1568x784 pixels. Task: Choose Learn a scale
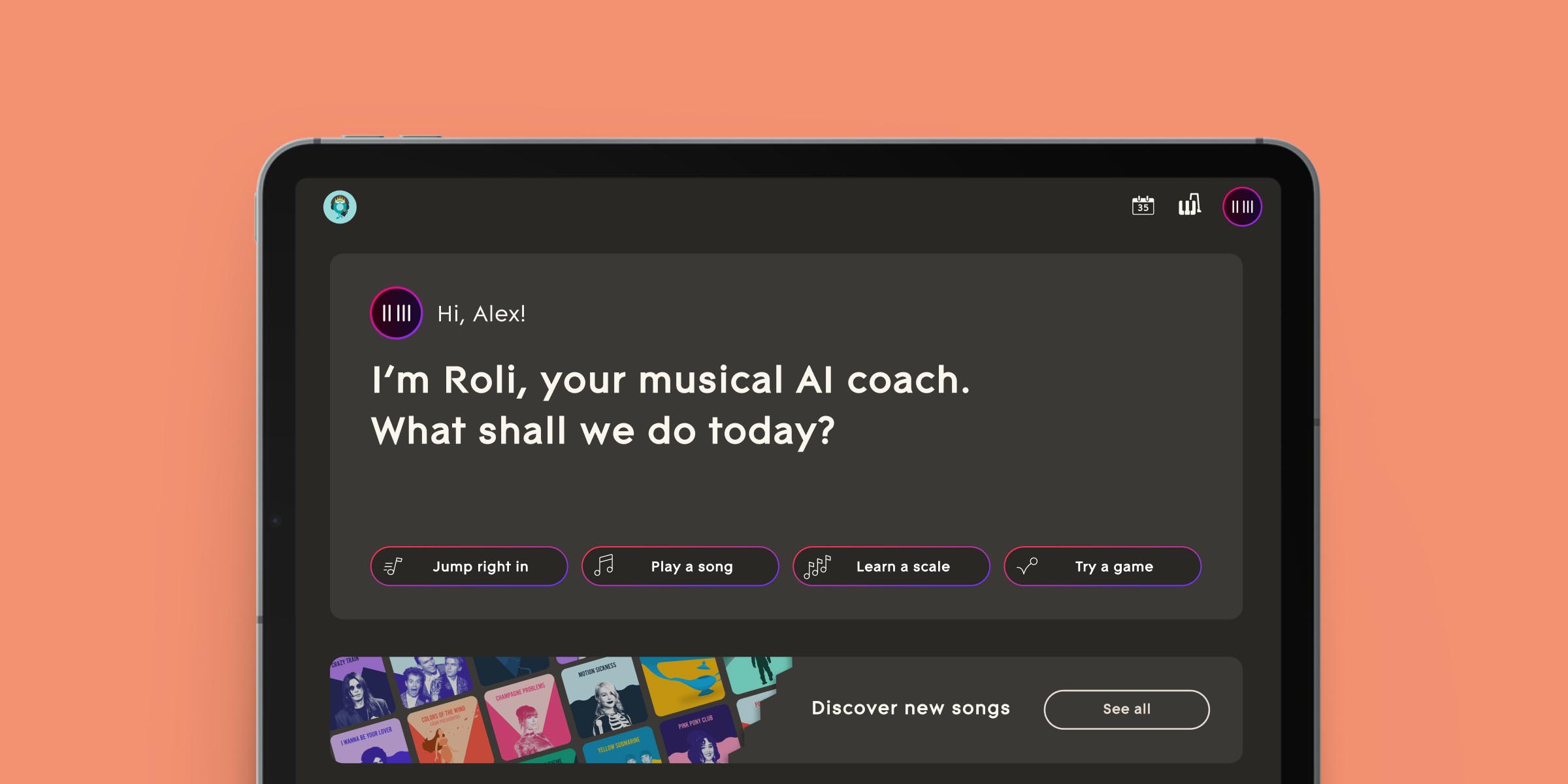(x=904, y=566)
